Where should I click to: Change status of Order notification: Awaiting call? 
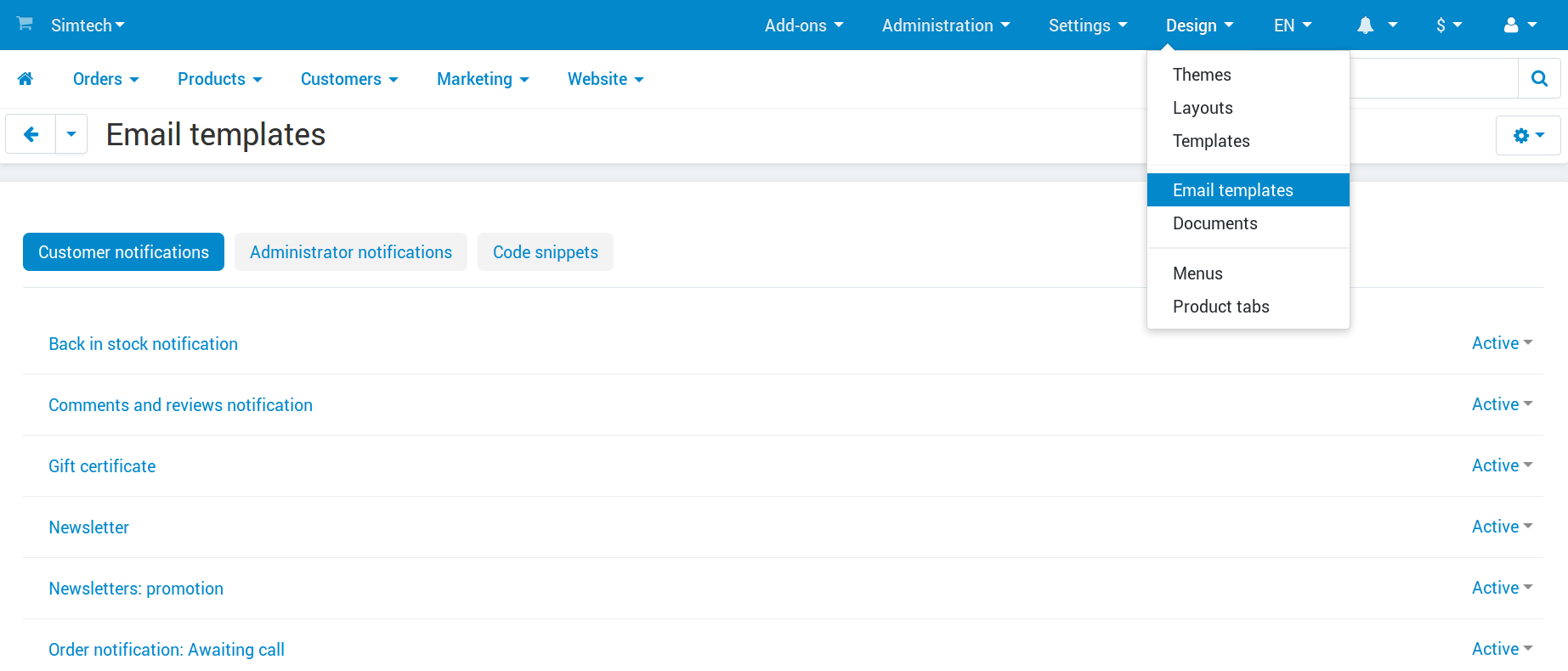pos(1502,649)
